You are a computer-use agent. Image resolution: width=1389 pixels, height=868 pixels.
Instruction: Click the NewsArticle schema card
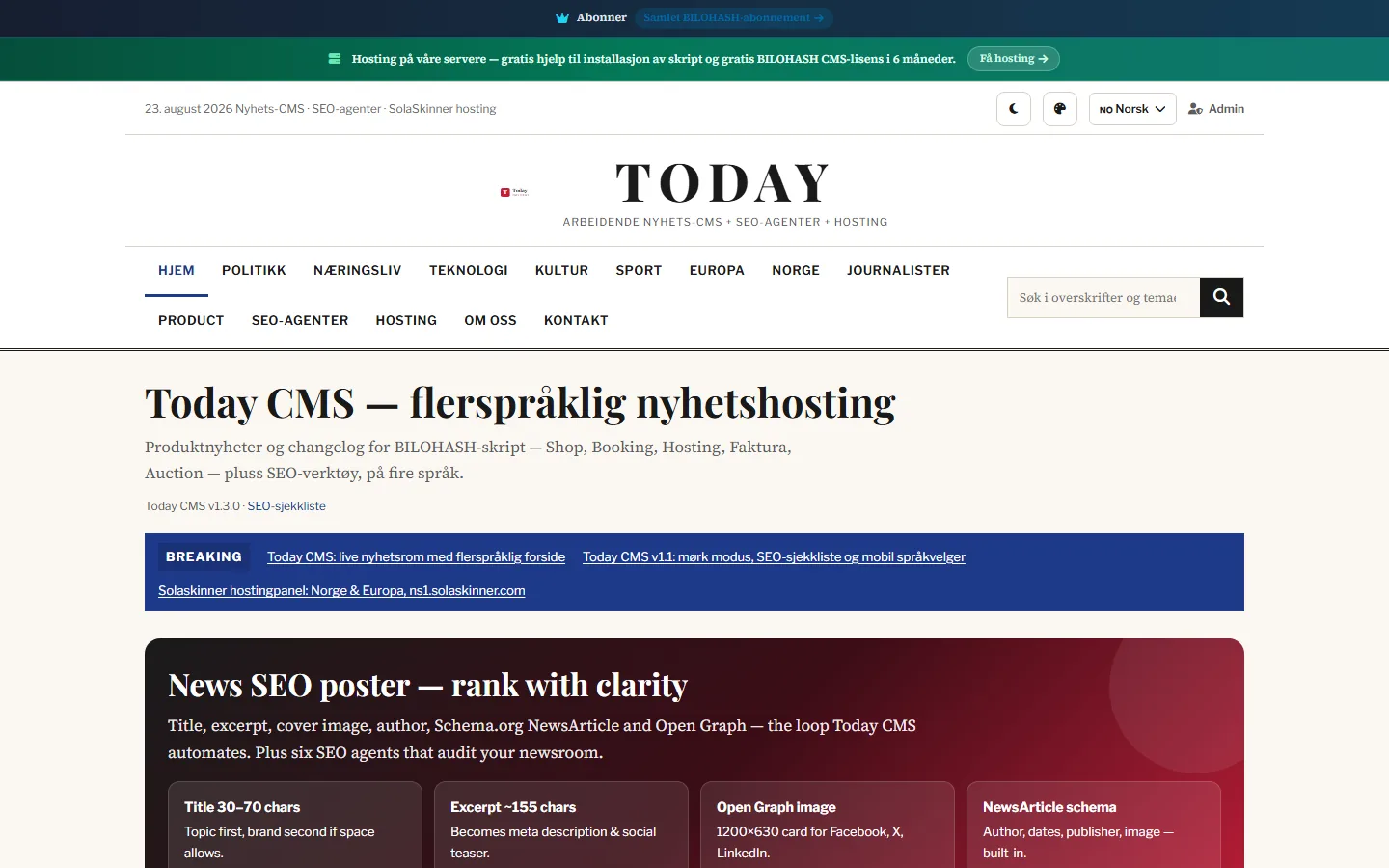[1094, 826]
